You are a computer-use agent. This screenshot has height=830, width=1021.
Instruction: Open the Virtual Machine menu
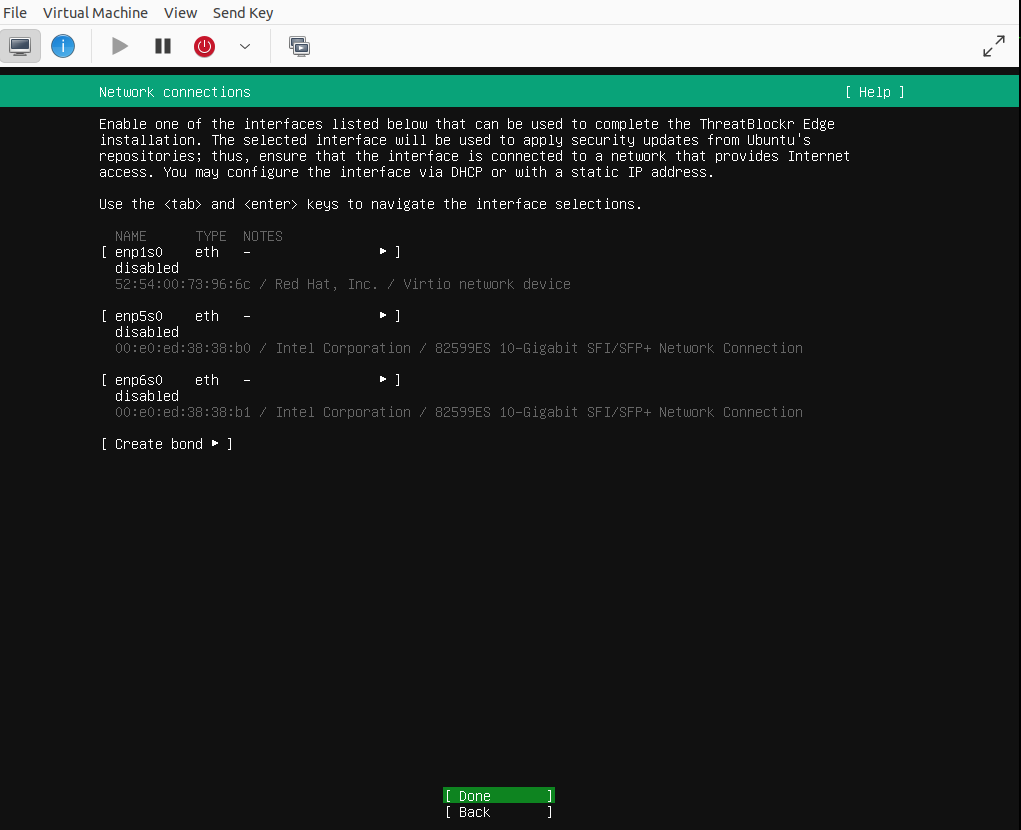coord(95,13)
